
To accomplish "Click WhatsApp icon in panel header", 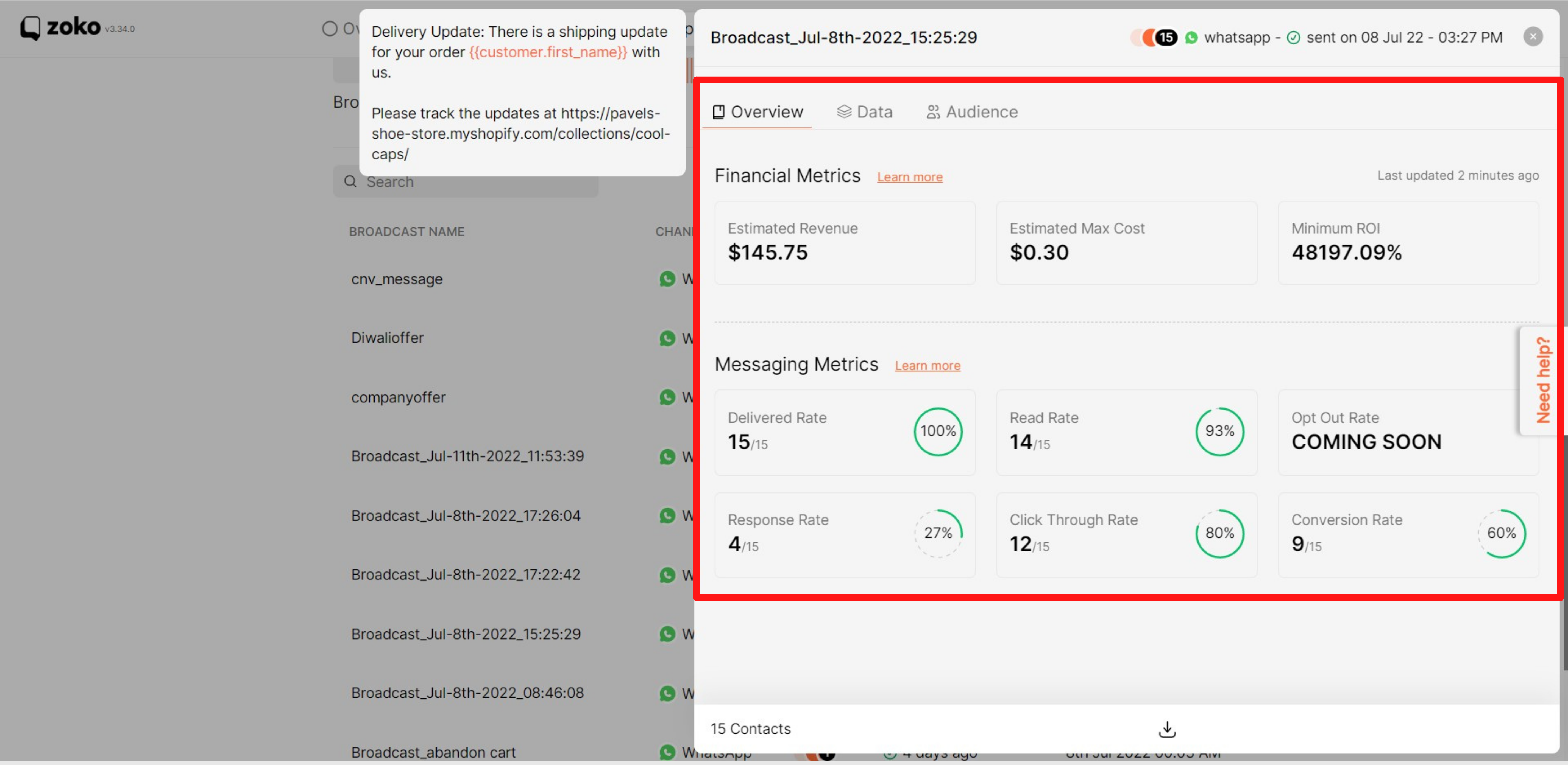I will click(x=1191, y=38).
